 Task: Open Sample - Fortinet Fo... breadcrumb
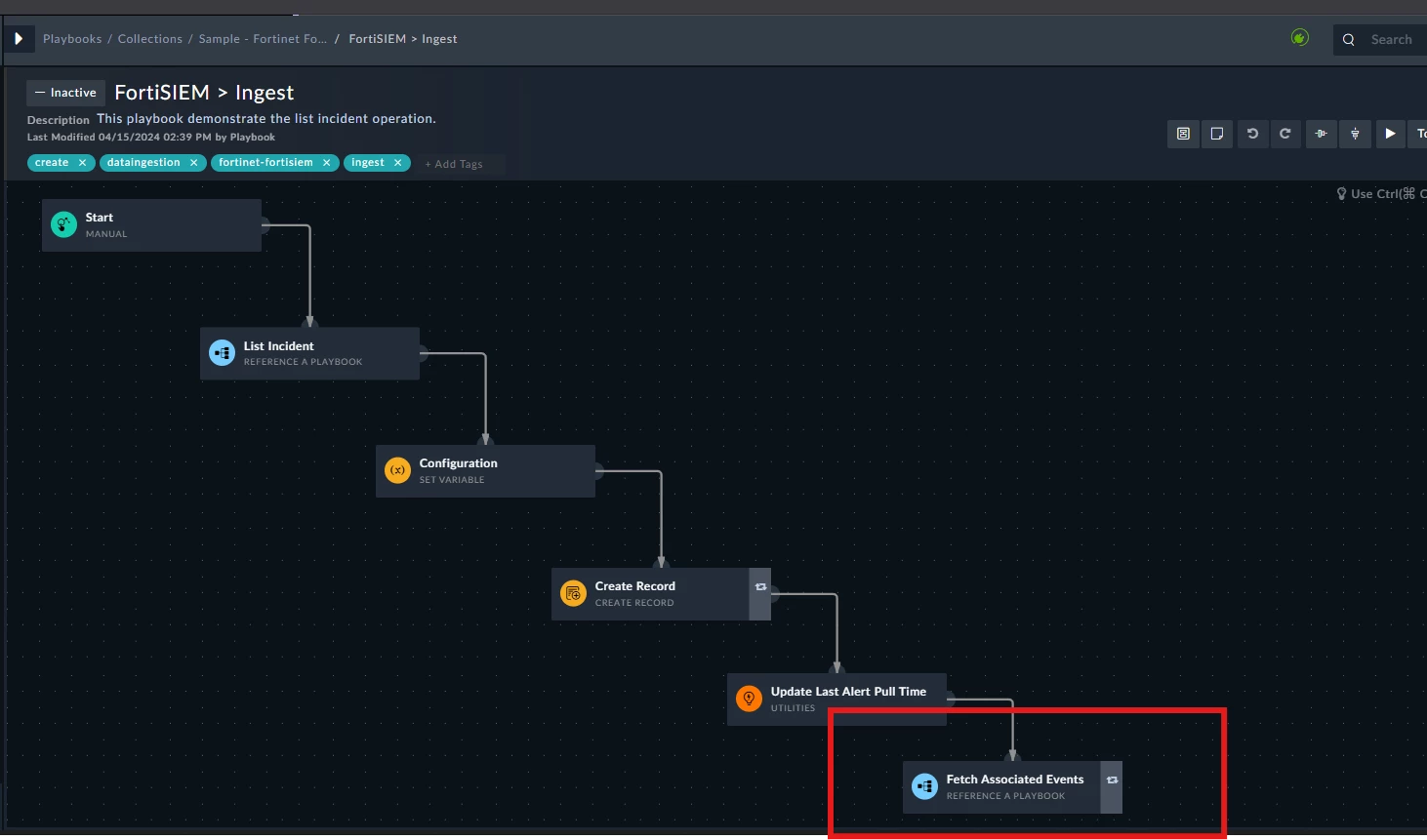(263, 39)
